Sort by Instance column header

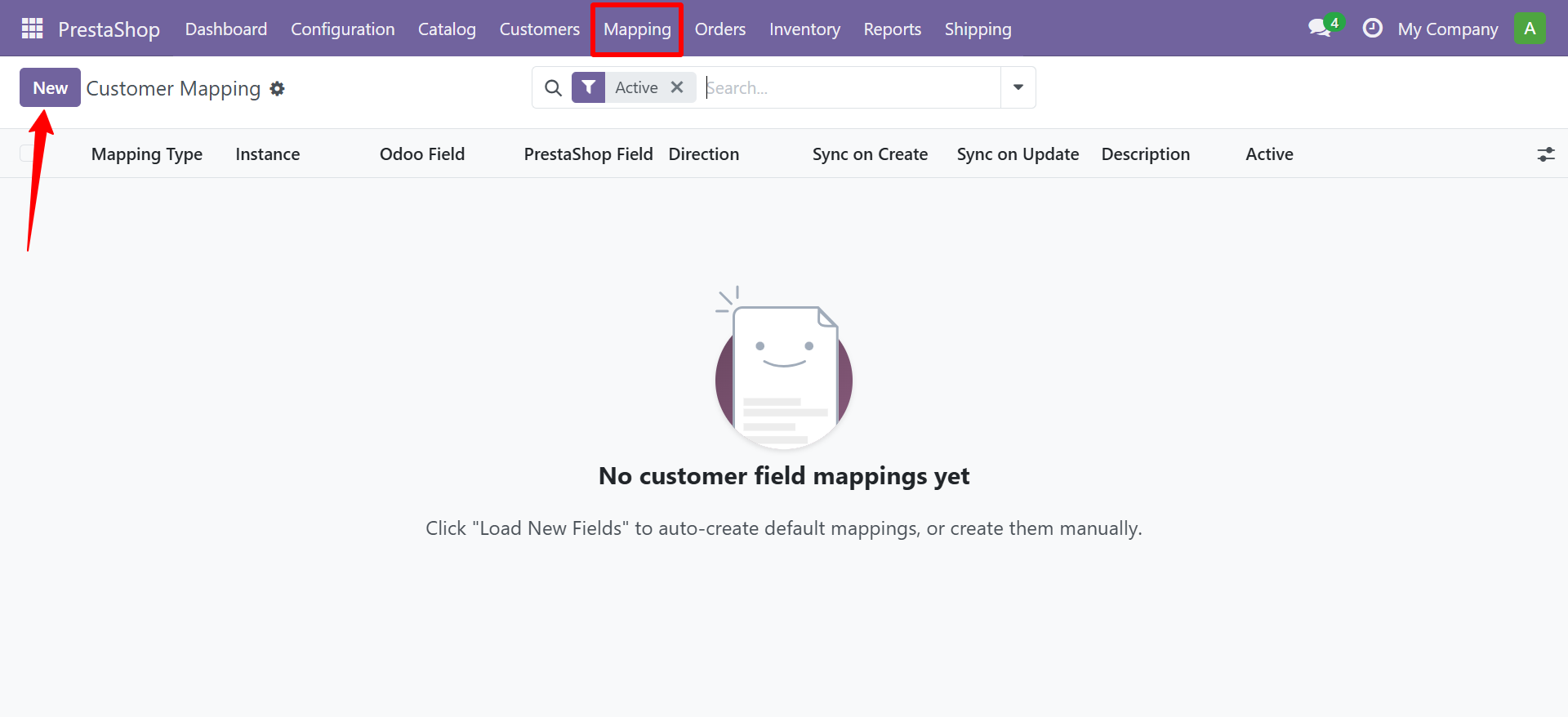point(268,154)
